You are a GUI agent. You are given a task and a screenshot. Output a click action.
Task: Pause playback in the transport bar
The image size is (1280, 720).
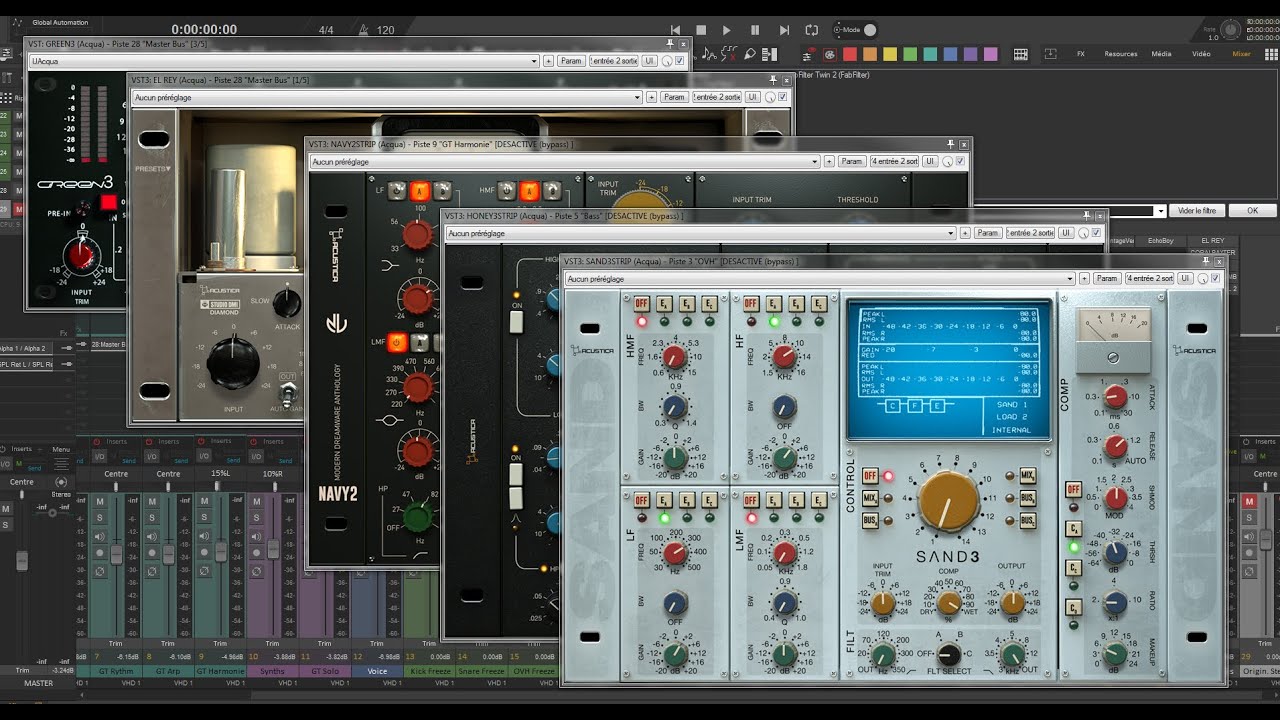coord(755,30)
